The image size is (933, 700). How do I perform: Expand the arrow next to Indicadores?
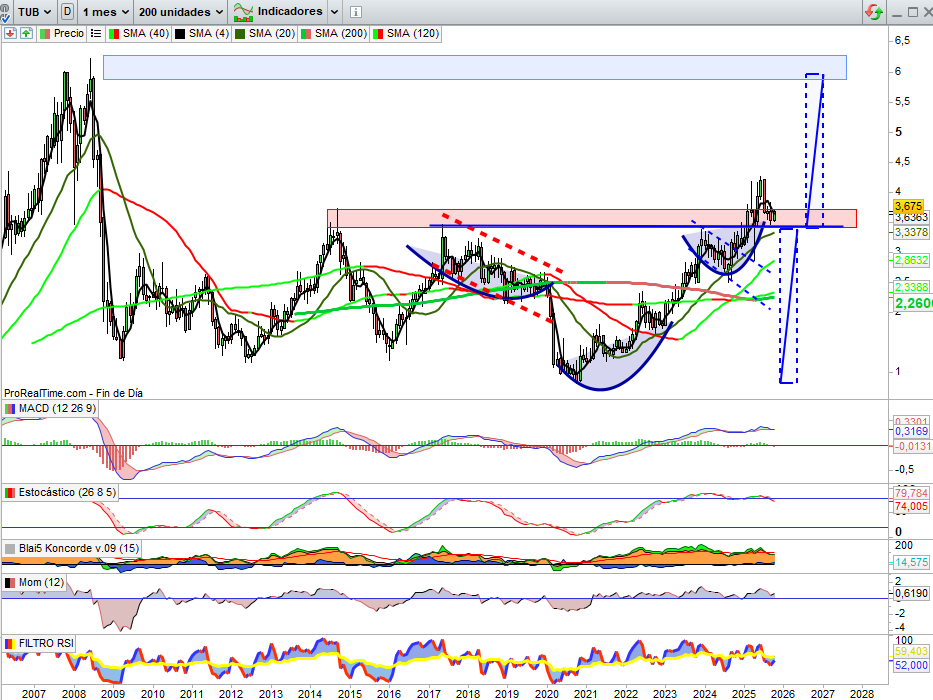click(x=335, y=12)
